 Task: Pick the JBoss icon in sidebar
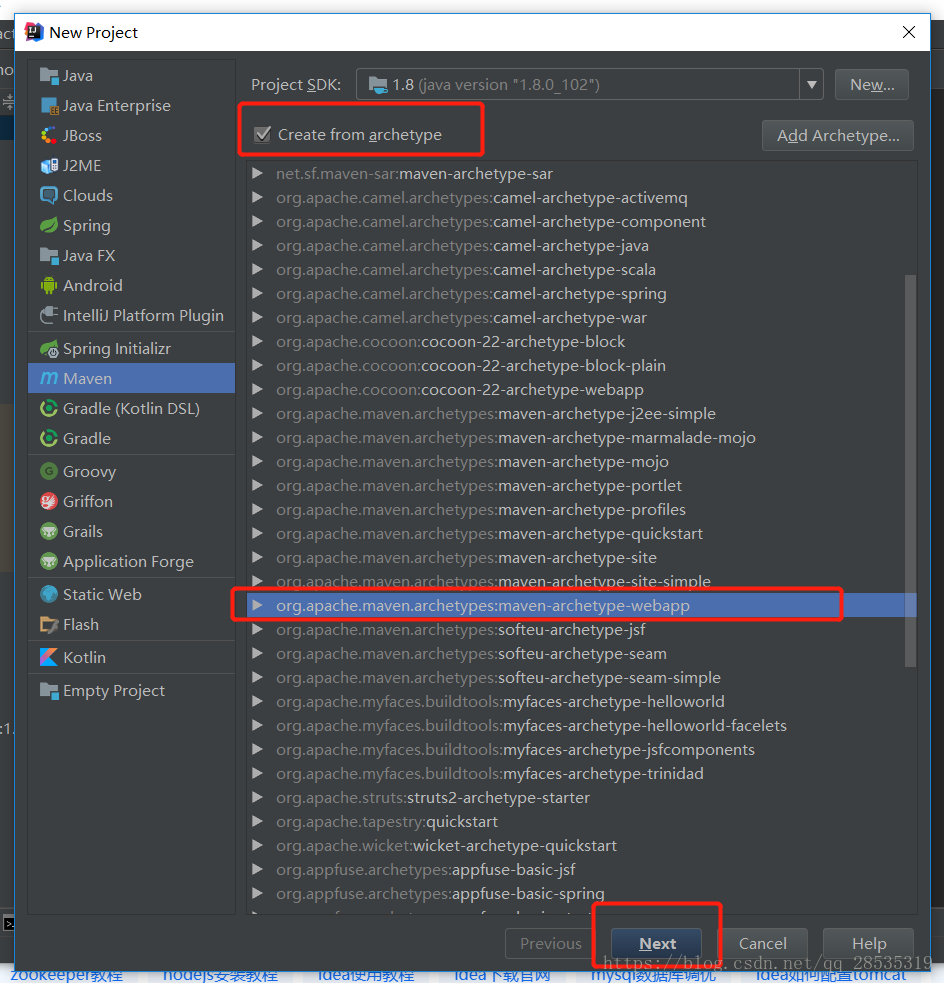[49, 136]
